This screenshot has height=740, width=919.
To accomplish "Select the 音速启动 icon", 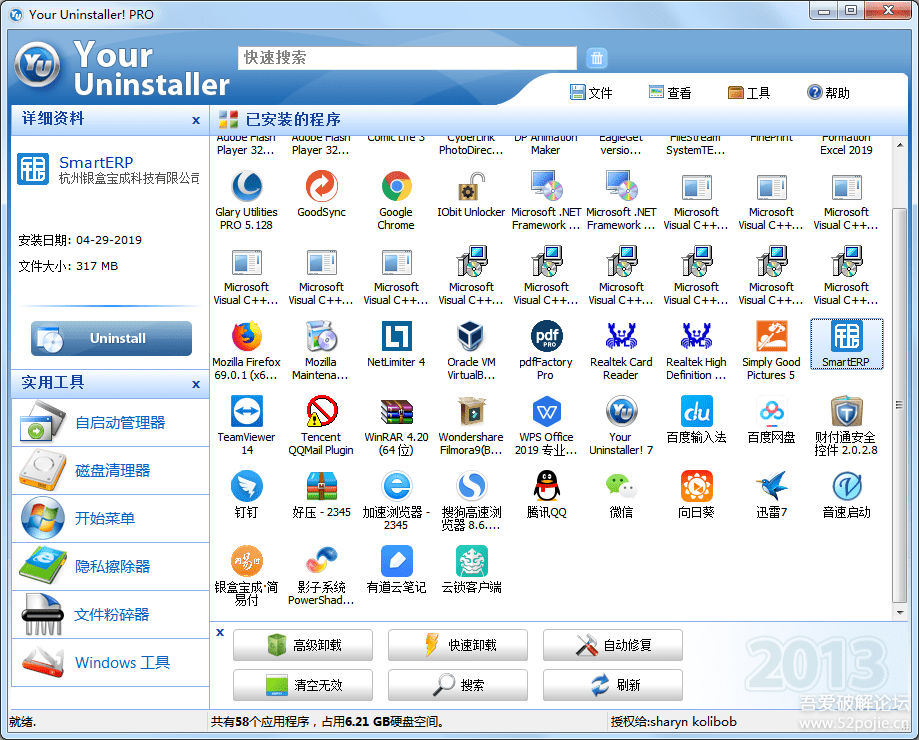I will click(846, 486).
